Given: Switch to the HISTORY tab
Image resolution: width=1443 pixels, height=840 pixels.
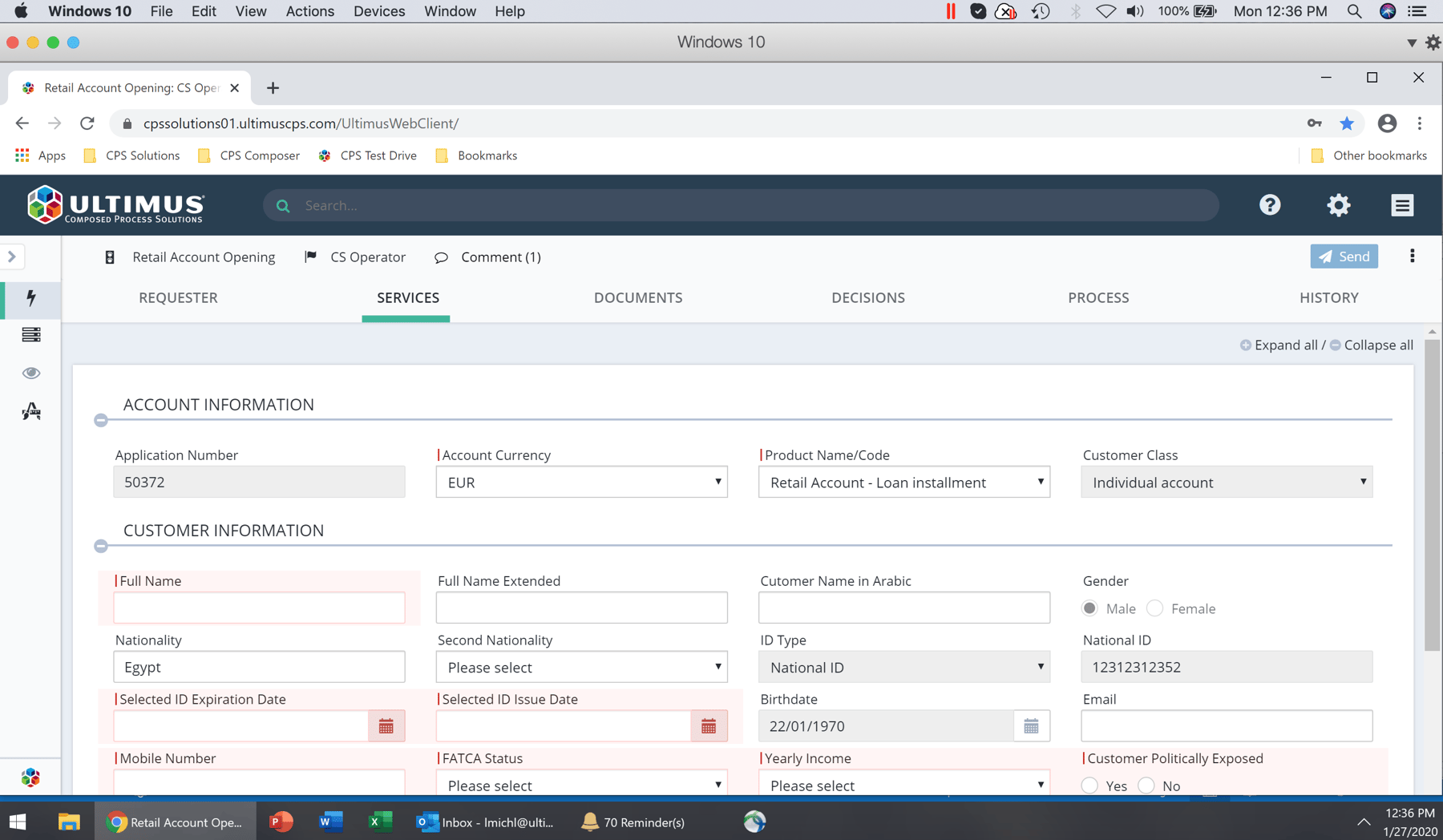Looking at the screenshot, I should tap(1328, 297).
